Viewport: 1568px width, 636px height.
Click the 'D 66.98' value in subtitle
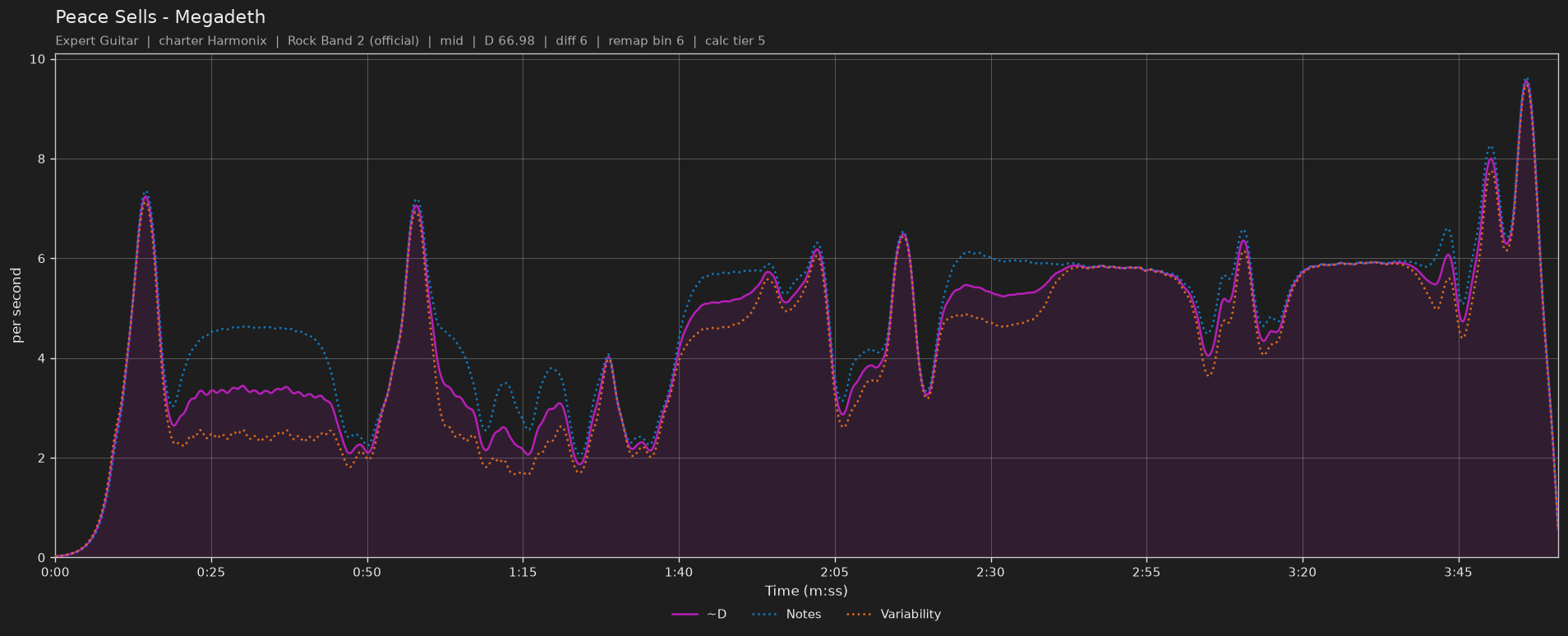tap(510, 41)
